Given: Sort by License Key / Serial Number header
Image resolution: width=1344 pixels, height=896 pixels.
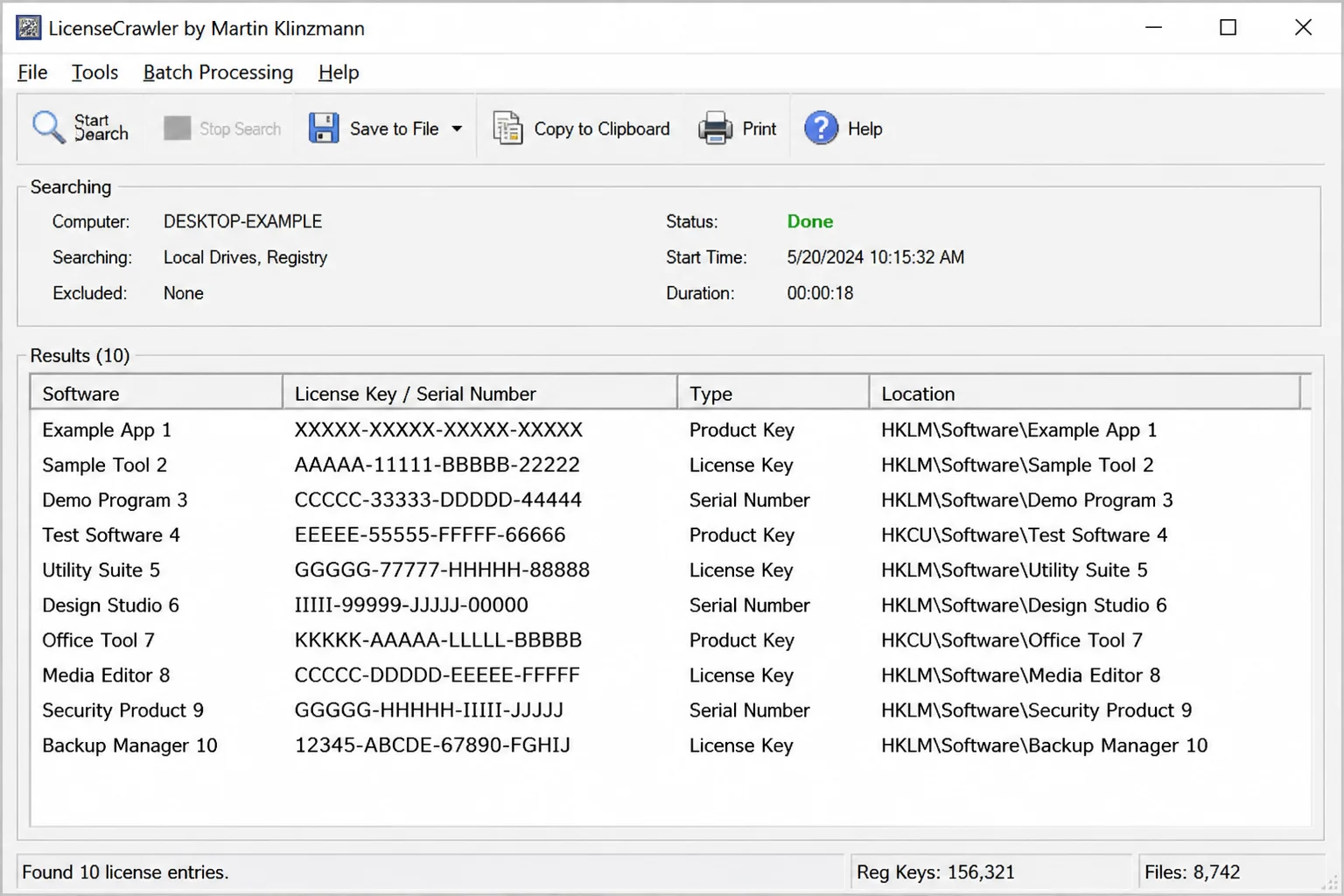Looking at the screenshot, I should click(x=479, y=393).
